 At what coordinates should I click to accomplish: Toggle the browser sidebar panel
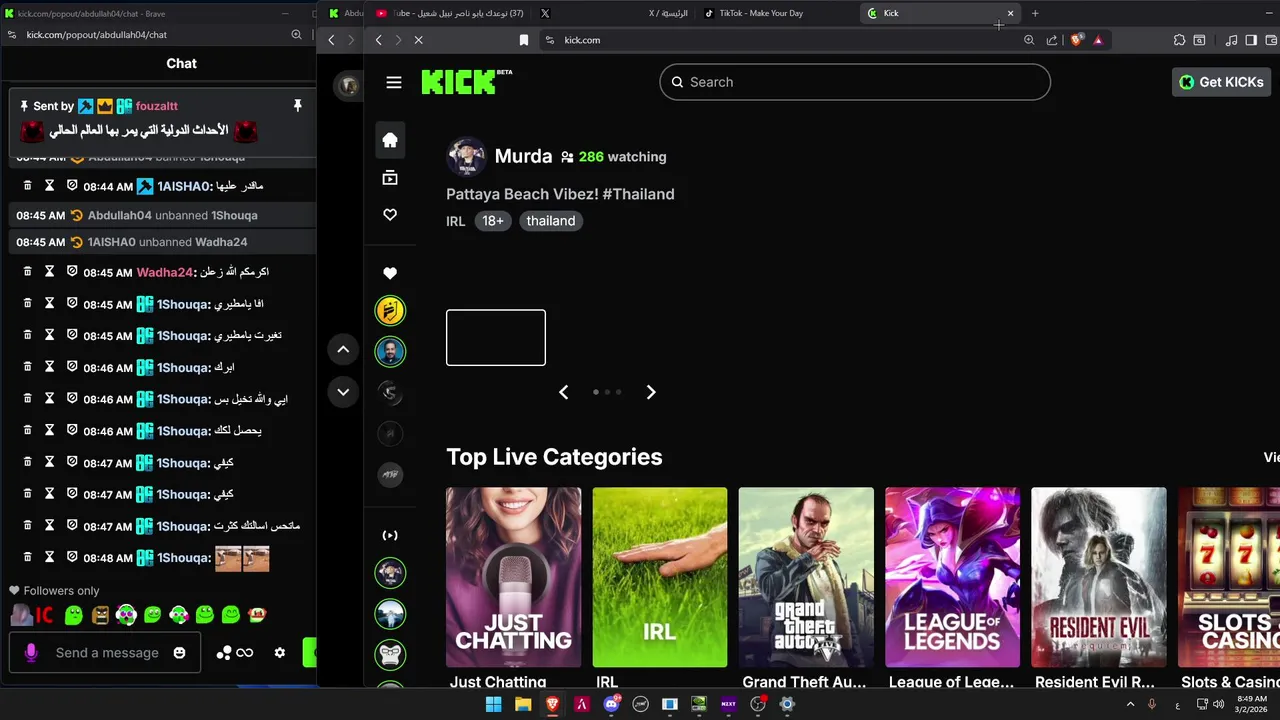click(x=1251, y=40)
